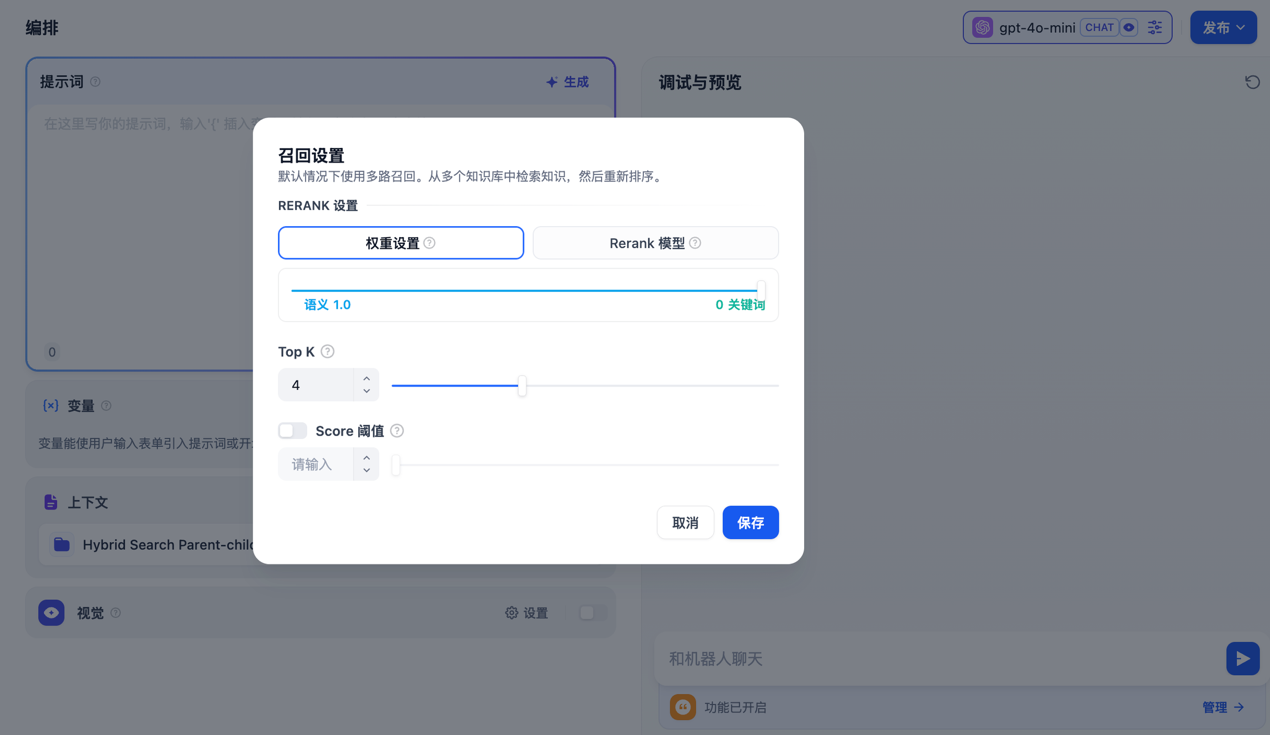This screenshot has width=1270, height=735.
Task: Click the Score 阈值 input field
Action: [316, 465]
